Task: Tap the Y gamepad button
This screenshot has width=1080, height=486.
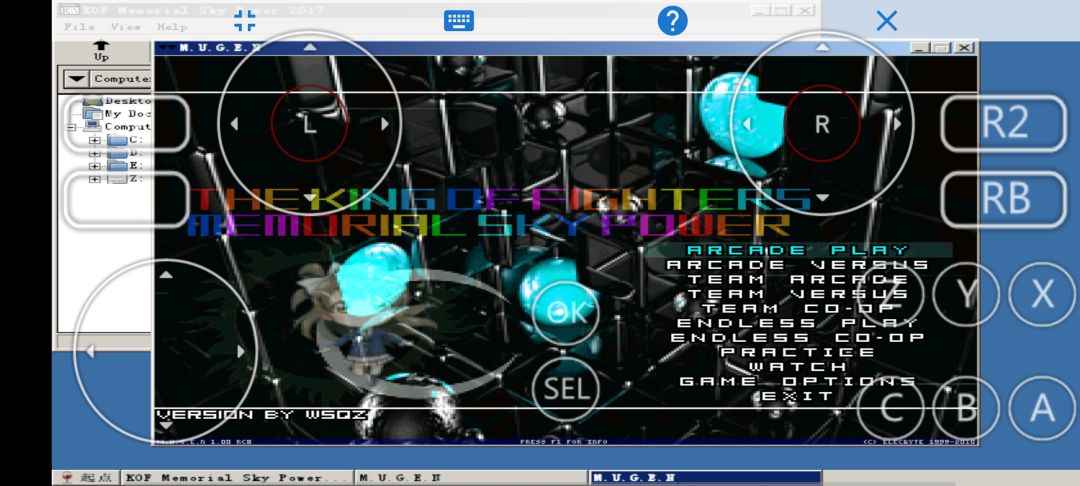Action: coord(966,295)
